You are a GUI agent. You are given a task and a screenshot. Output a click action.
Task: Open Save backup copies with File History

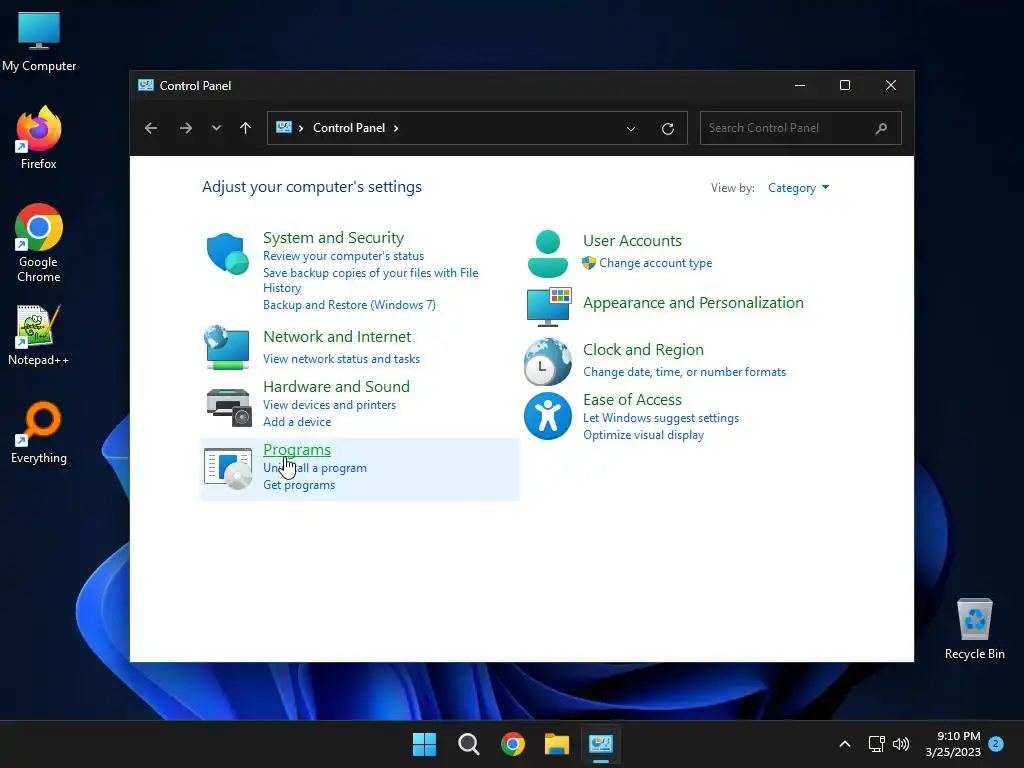tap(370, 280)
